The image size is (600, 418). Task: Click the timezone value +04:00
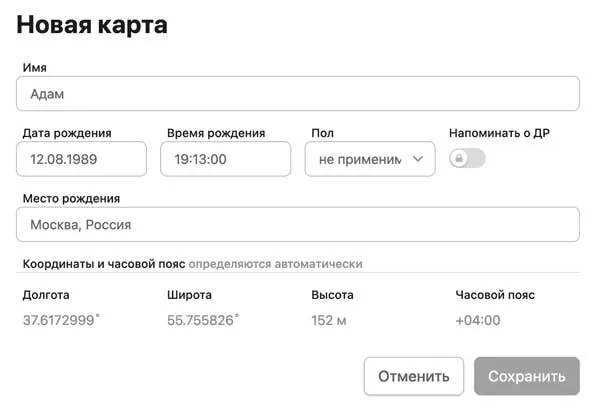click(x=477, y=321)
